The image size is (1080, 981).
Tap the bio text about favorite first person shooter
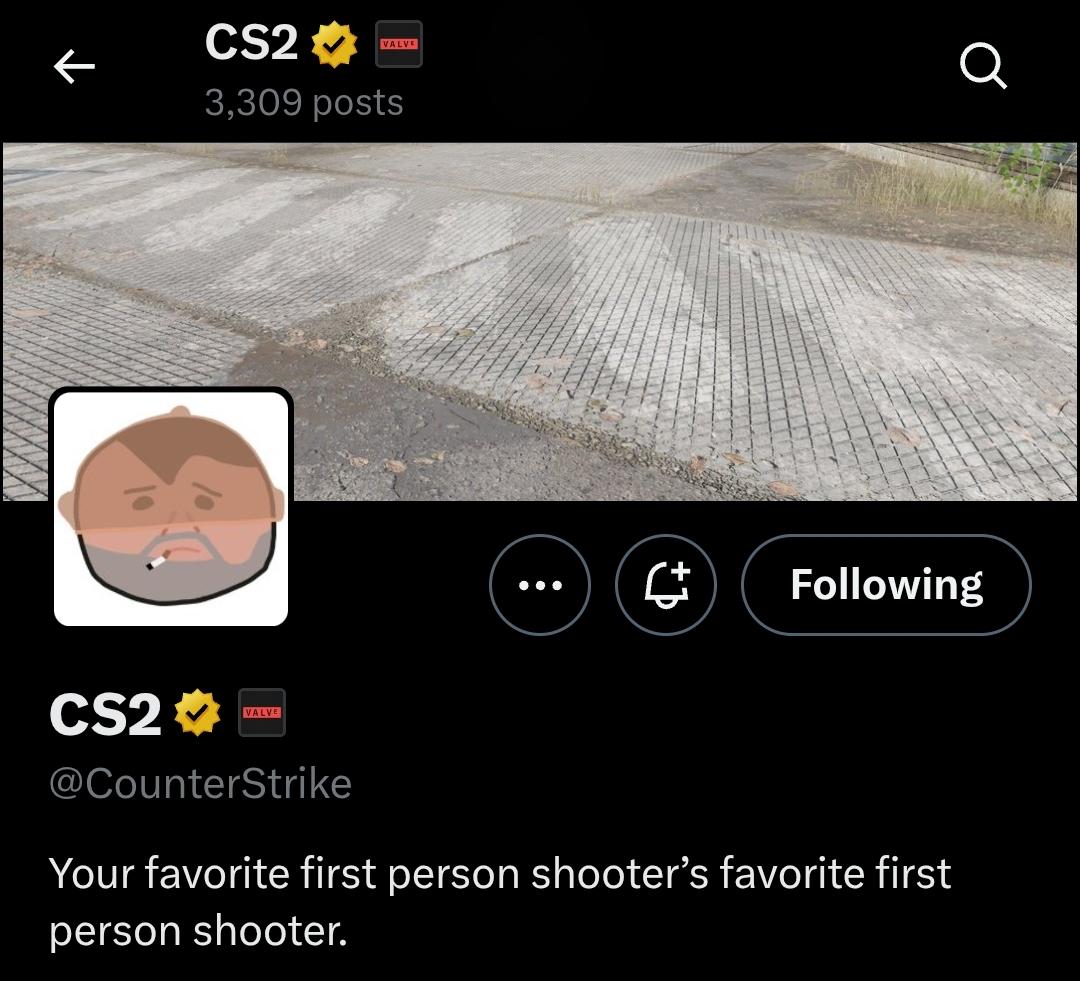[x=500, y=902]
